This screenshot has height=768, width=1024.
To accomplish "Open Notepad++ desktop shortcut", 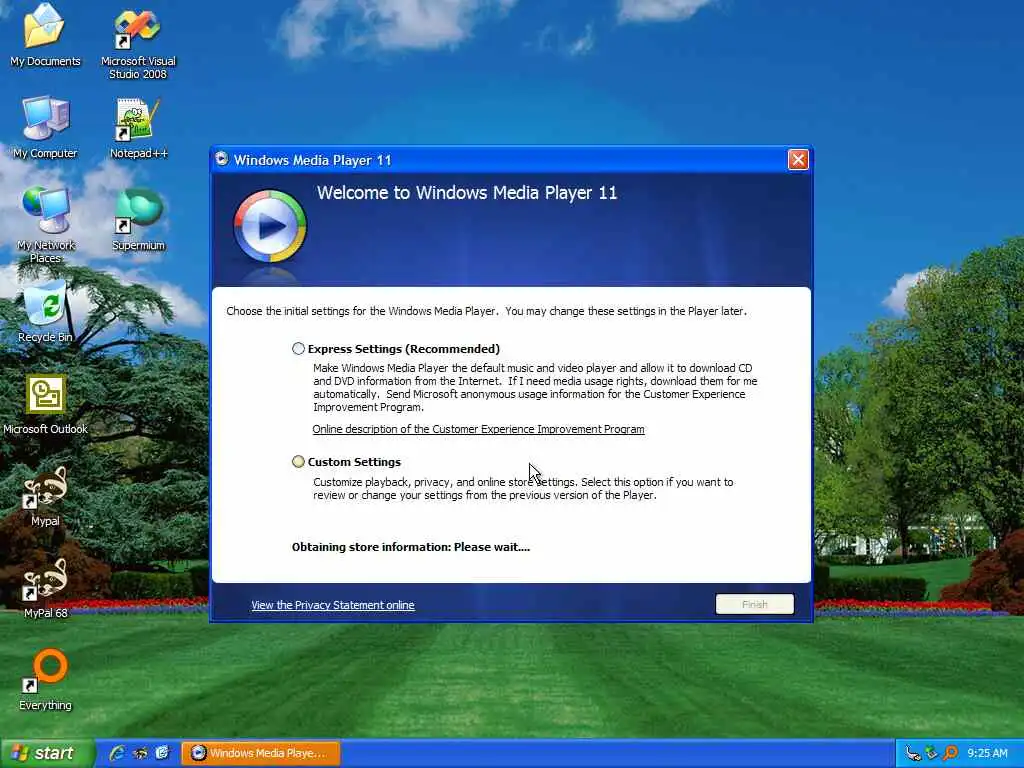I will coord(138,128).
